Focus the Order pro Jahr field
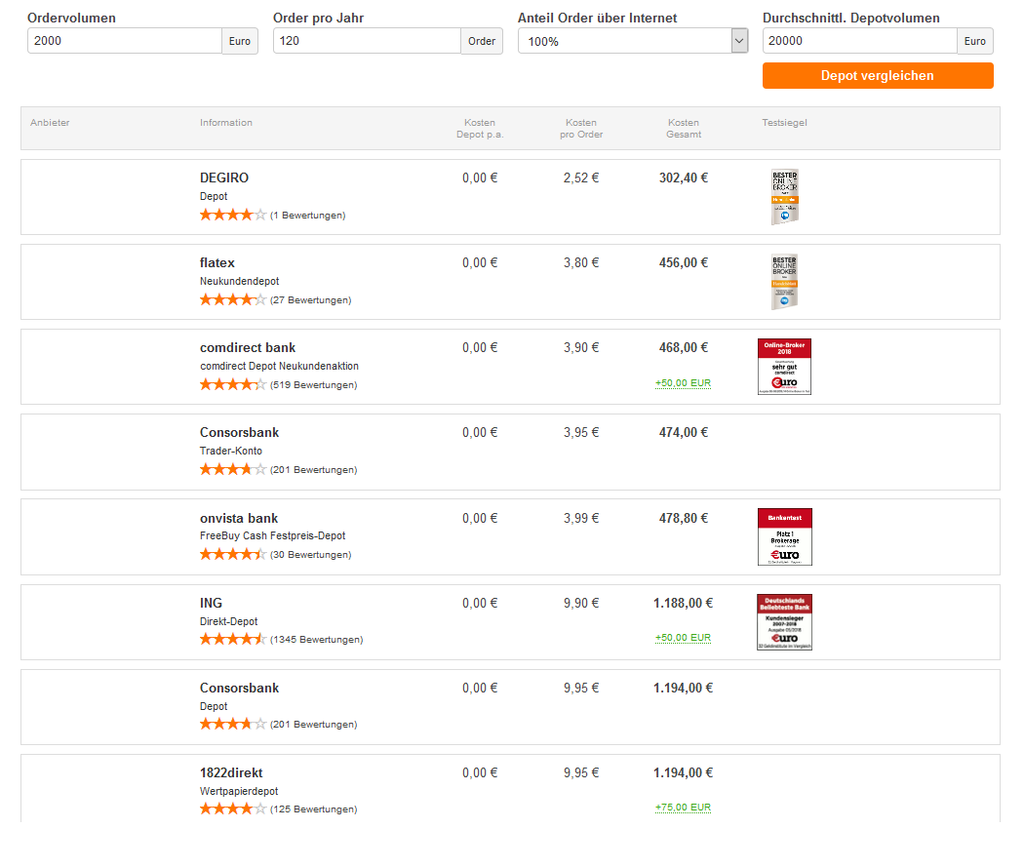This screenshot has height=868, width=1024. click(x=366, y=41)
